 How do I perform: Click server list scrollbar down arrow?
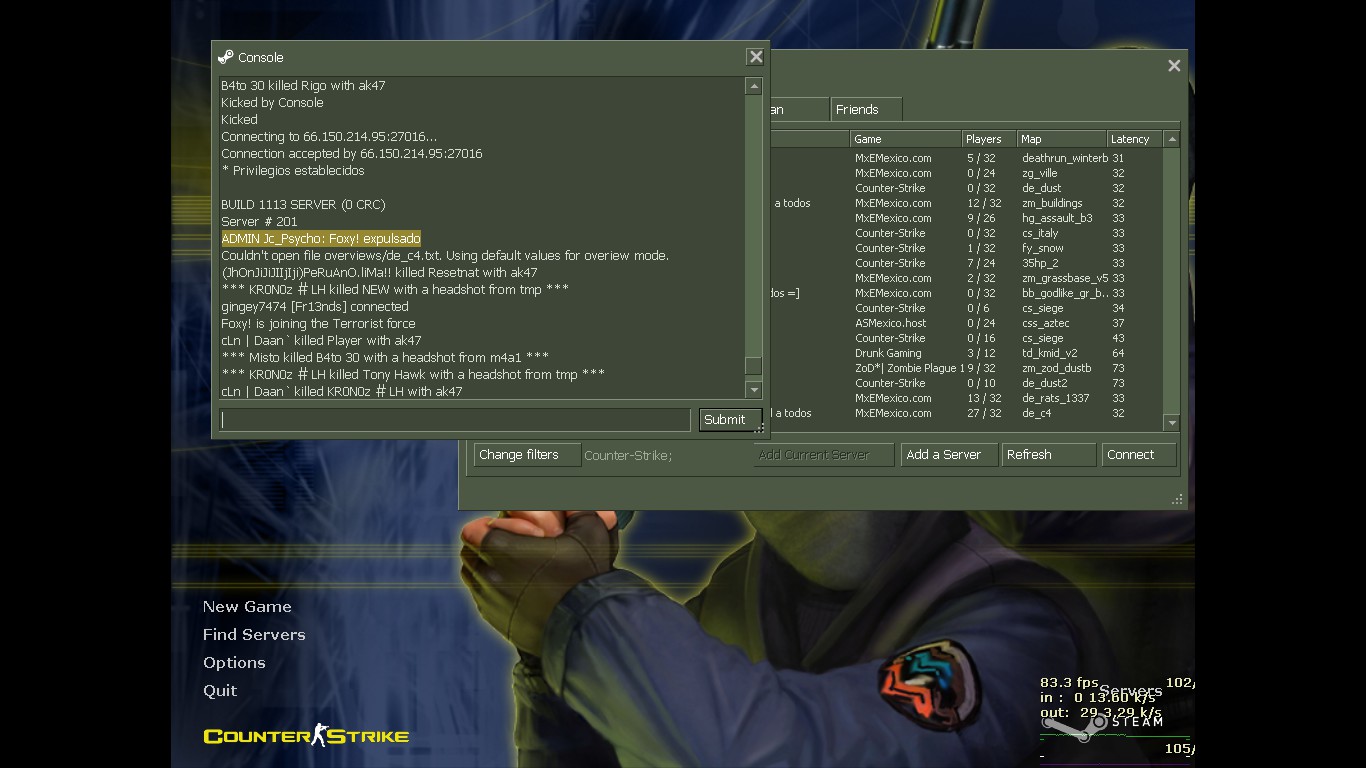point(1172,423)
